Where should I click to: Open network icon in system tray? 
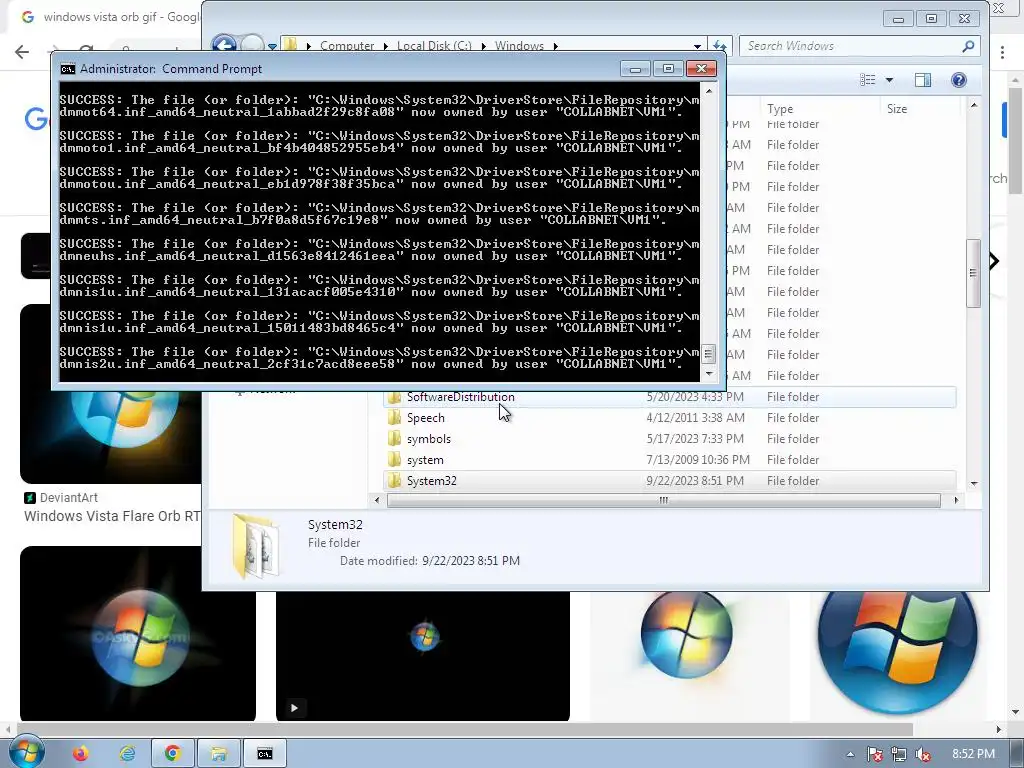click(899, 754)
